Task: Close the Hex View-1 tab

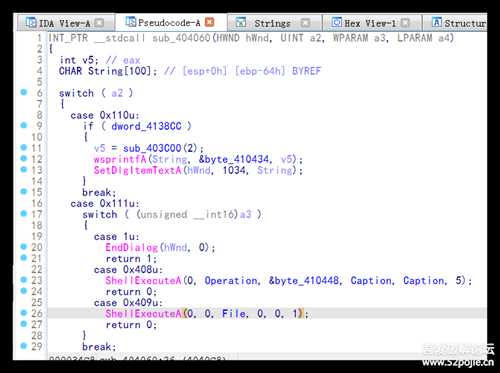Action: tap(405, 23)
